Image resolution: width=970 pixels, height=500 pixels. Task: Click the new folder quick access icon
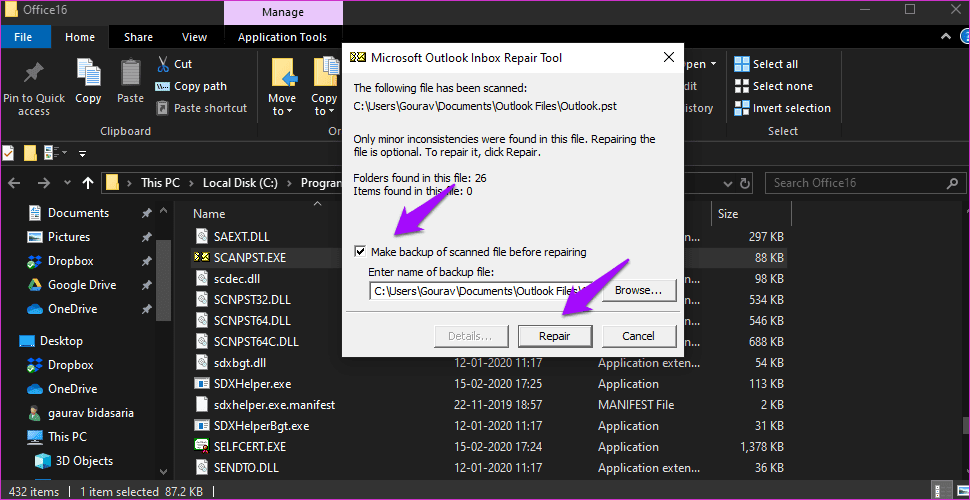tap(29, 153)
